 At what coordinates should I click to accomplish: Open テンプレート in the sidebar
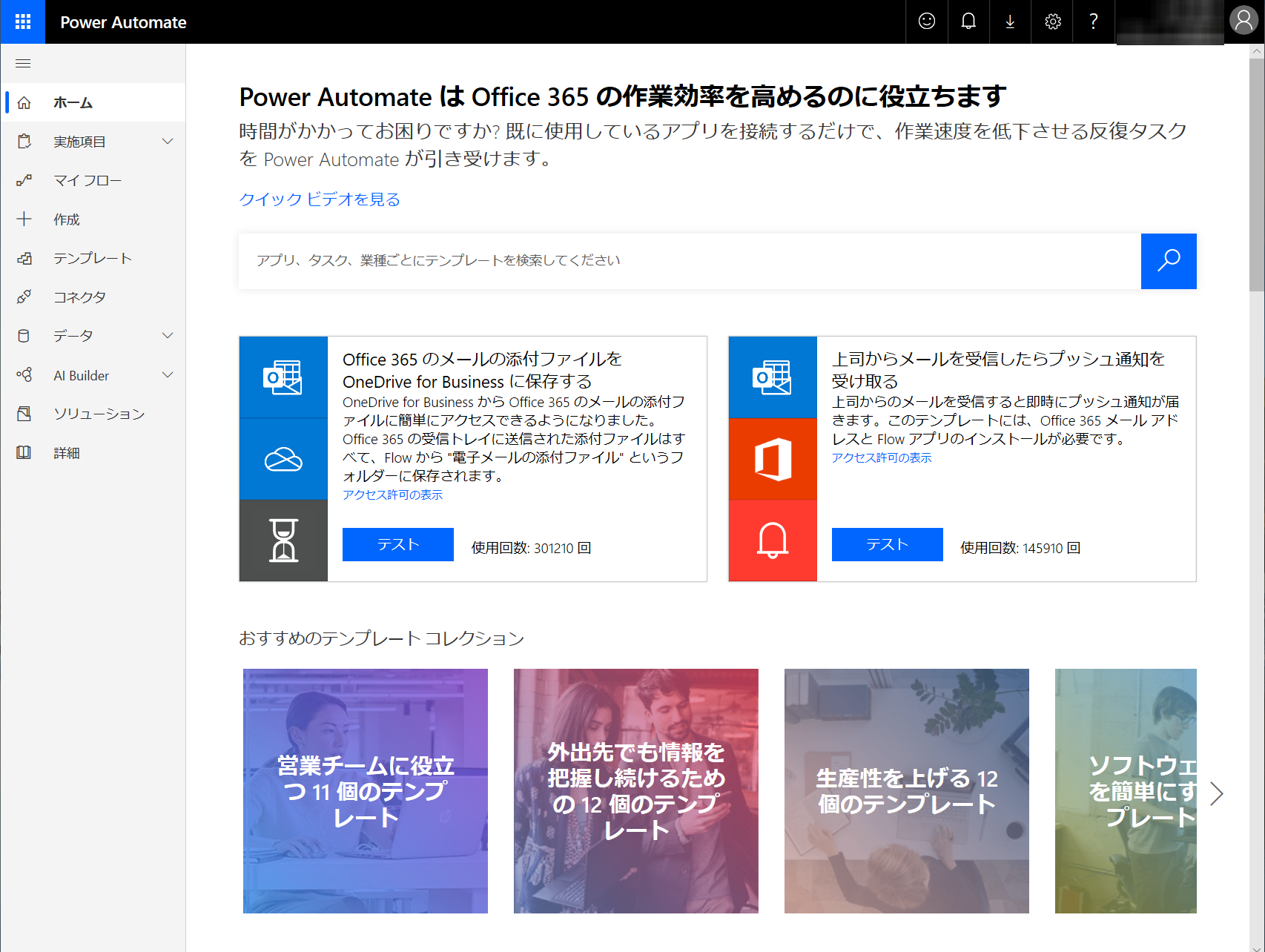[93, 258]
